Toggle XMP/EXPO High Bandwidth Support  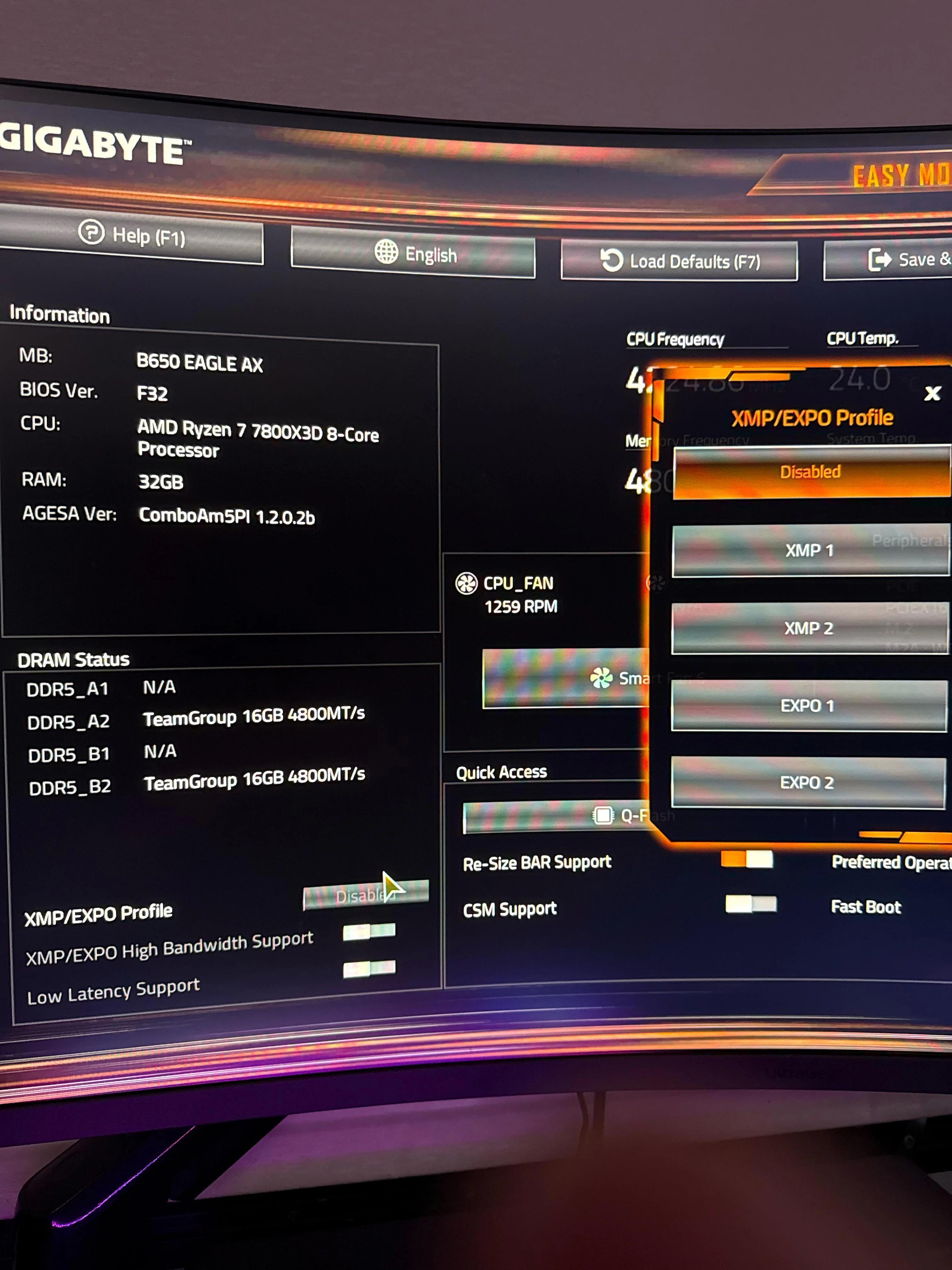pyautogui.click(x=369, y=931)
